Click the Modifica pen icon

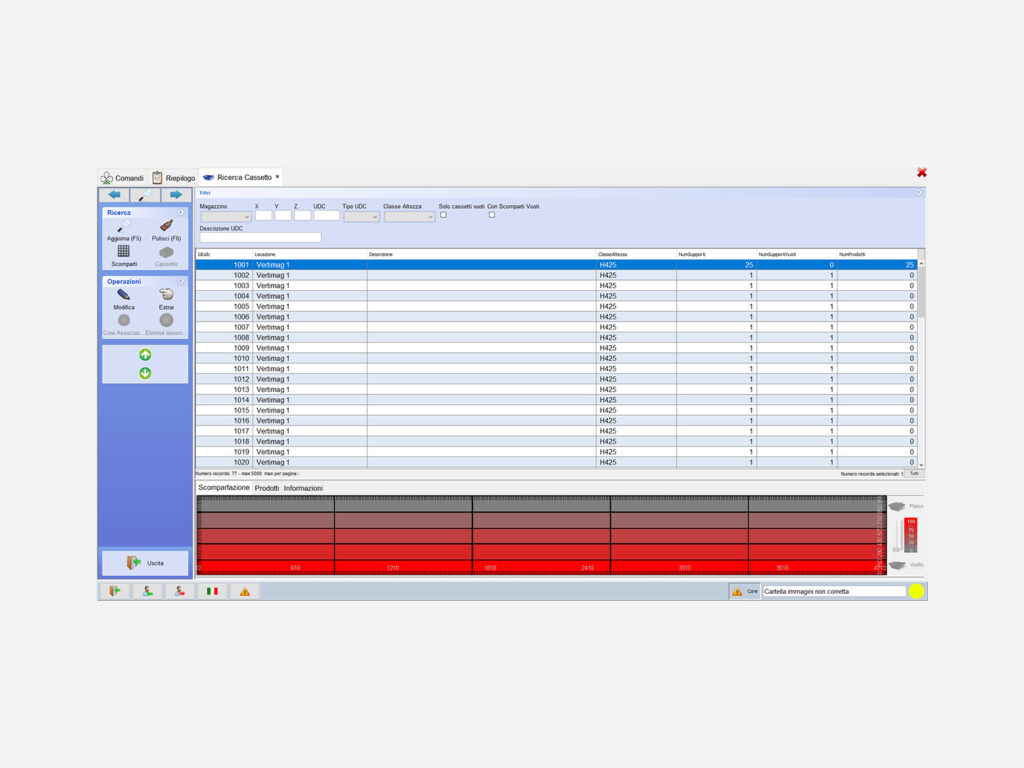click(123, 295)
